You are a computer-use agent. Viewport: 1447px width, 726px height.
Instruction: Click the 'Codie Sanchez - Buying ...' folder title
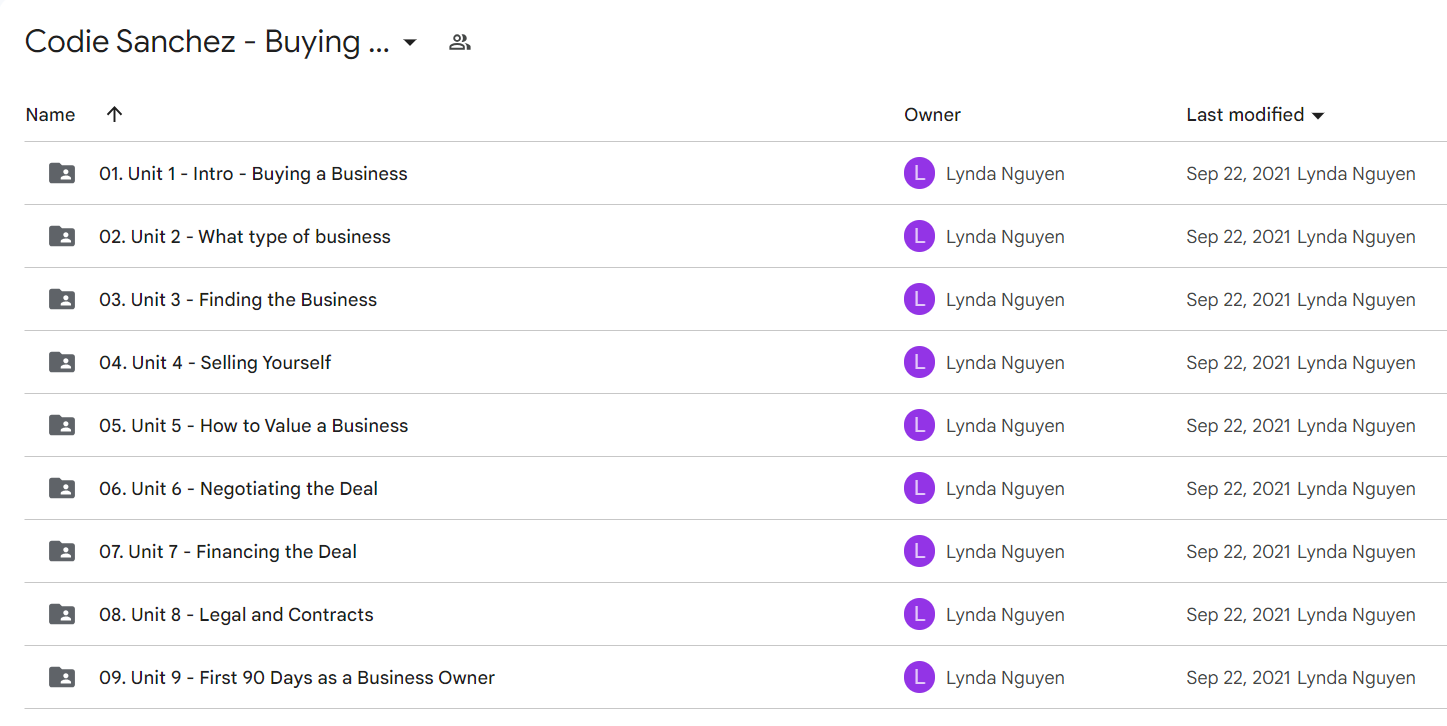(207, 42)
